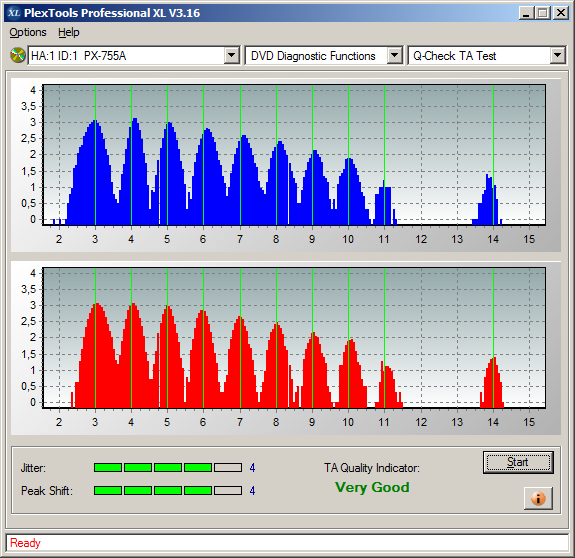Open the Help menu

(x=69, y=32)
